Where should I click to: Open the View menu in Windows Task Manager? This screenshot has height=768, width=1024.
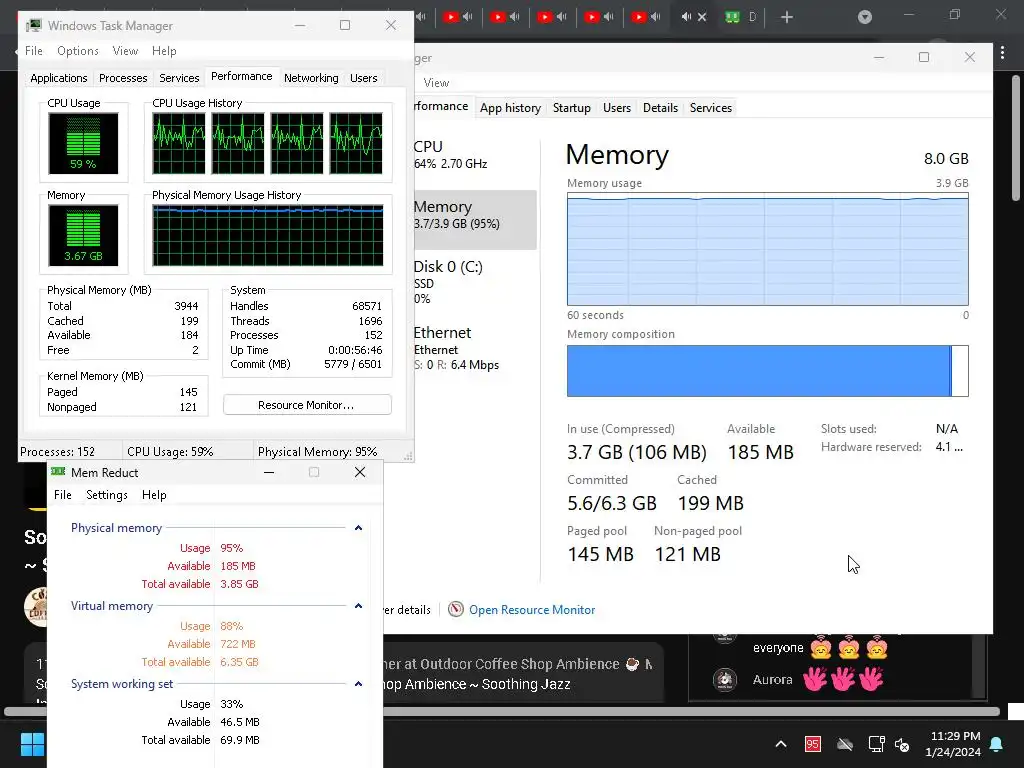125,51
